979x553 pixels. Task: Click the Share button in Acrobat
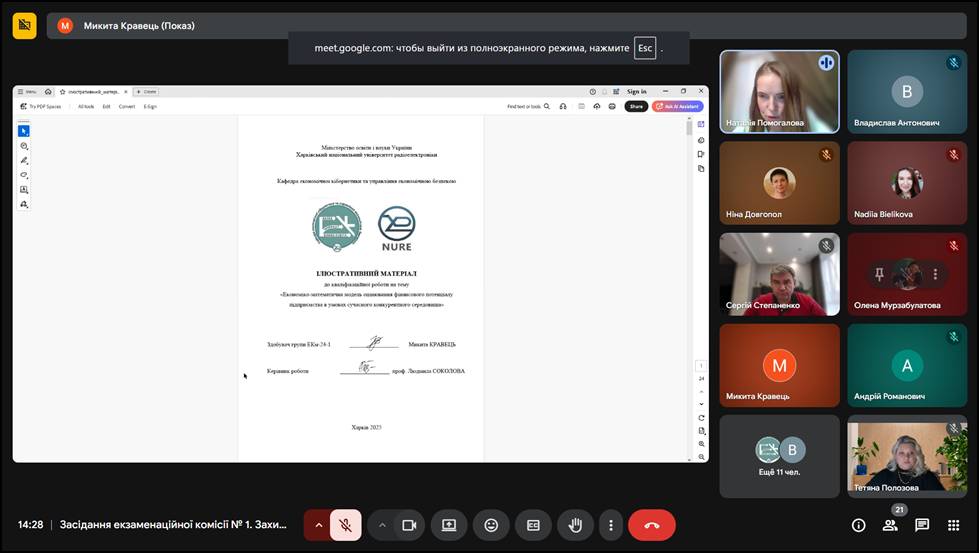coord(636,106)
